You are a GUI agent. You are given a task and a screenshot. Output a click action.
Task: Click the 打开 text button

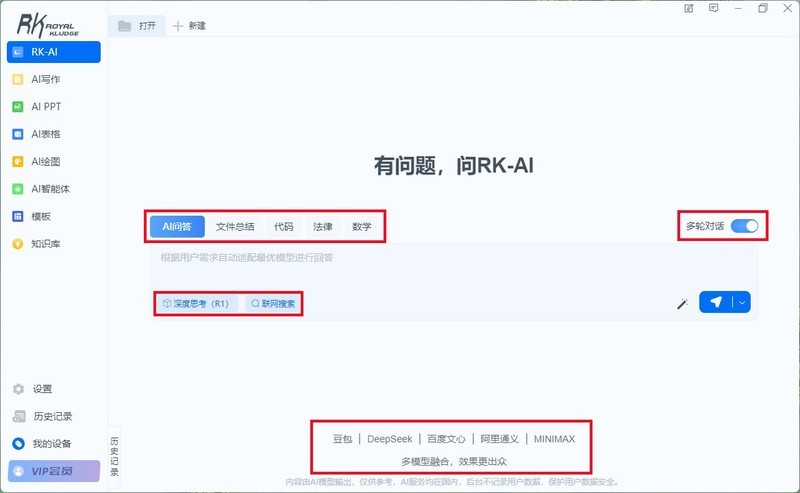147,26
